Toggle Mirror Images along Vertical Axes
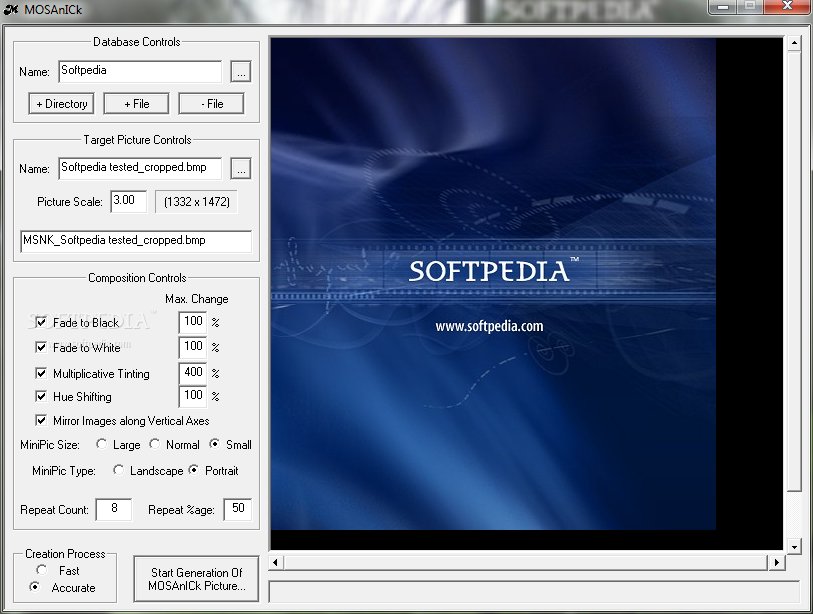813x614 pixels. coord(41,420)
